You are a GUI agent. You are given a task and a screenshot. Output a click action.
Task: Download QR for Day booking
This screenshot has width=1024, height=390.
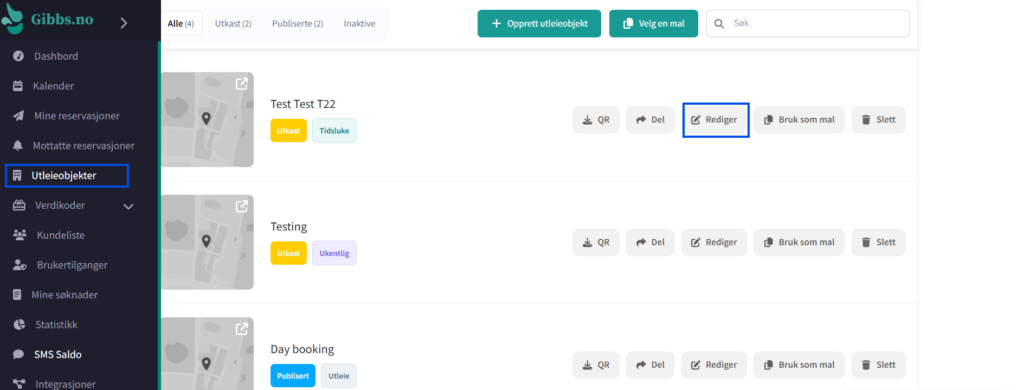click(596, 365)
